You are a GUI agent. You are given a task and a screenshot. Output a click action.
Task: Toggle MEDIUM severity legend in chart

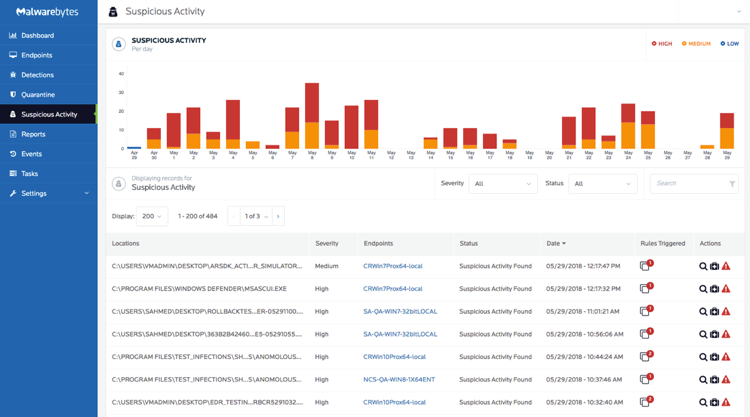click(696, 44)
